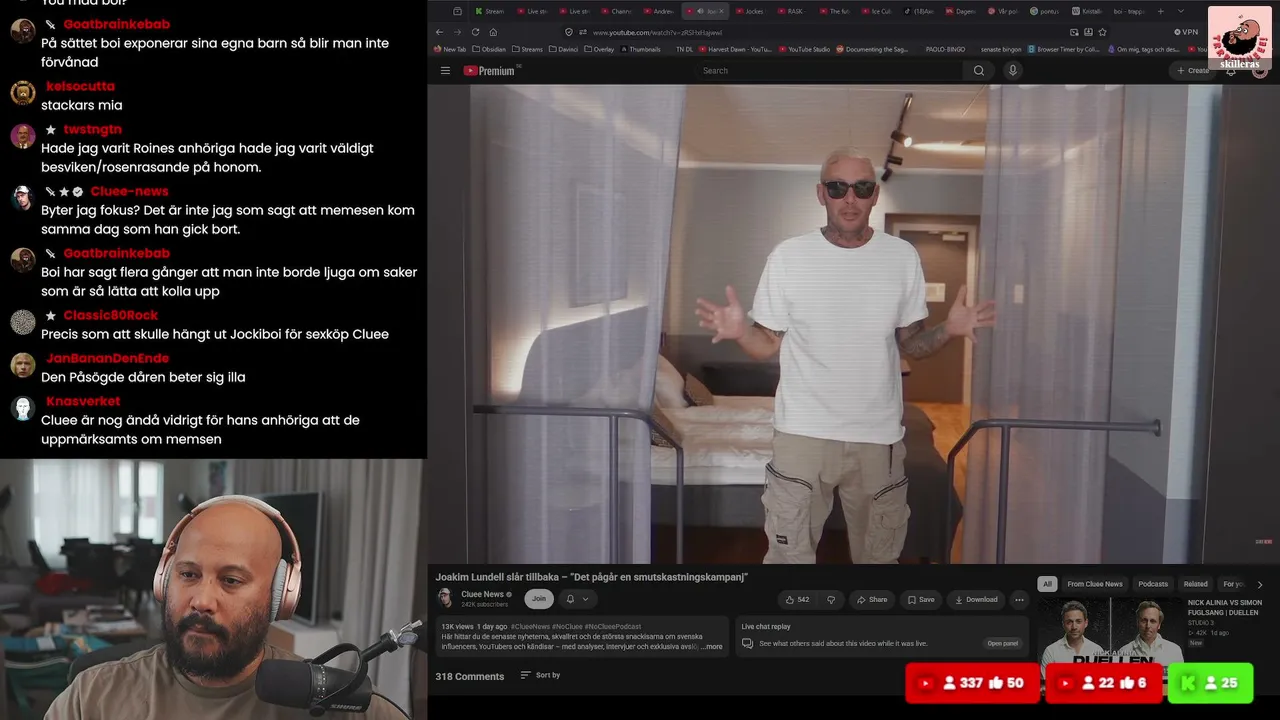1280x720 pixels.
Task: Open the Overlay bookmark folder
Action: click(x=599, y=49)
